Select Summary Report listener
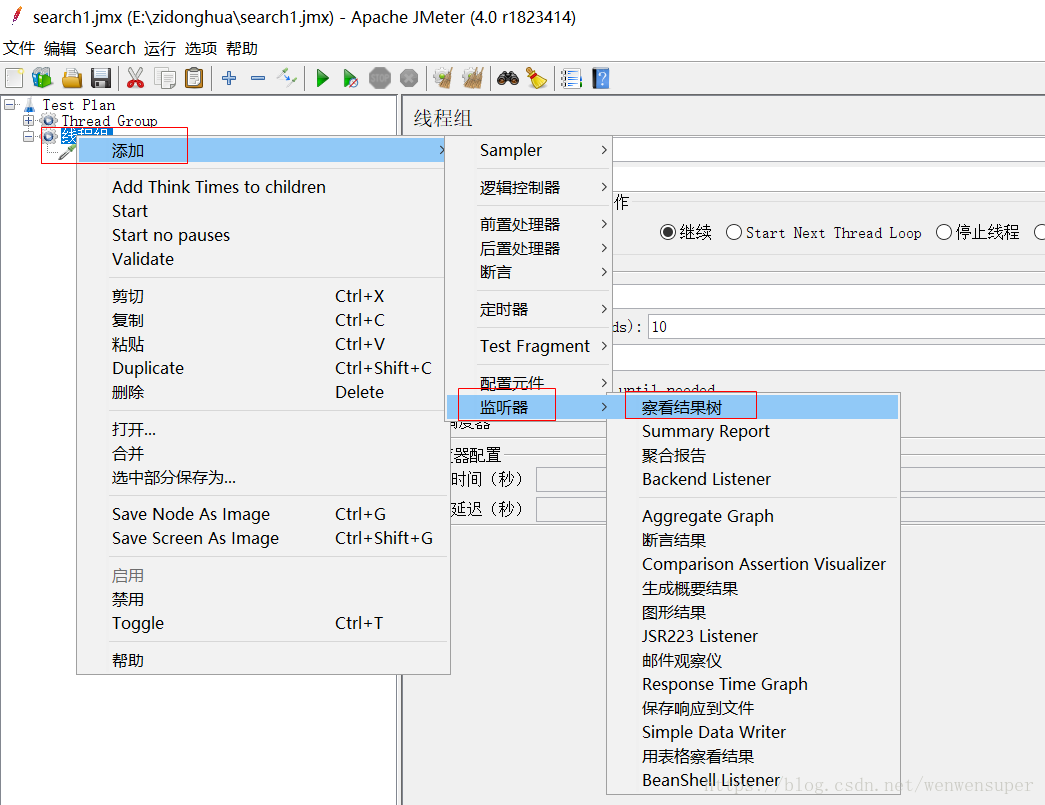 pos(754,431)
